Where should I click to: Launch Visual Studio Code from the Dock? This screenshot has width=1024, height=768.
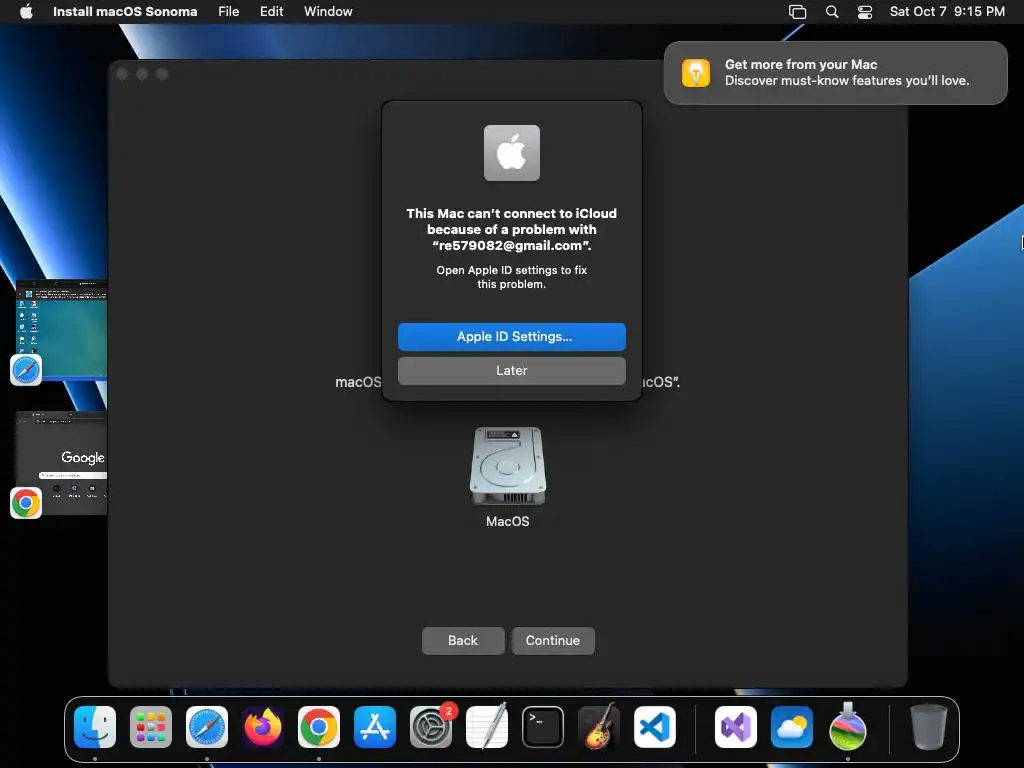point(655,727)
